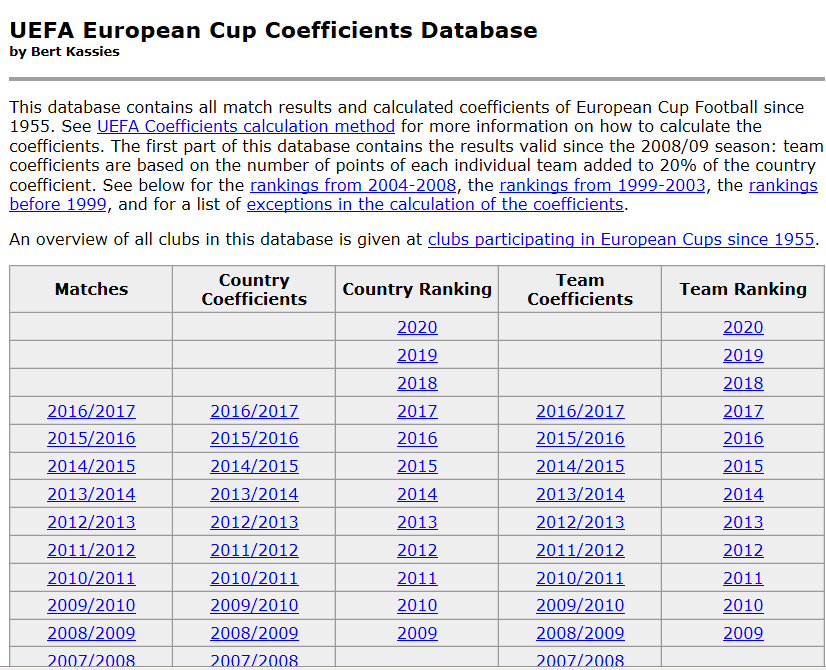Select the Country Ranking column header
The height and width of the screenshot is (670, 826).
tap(417, 289)
